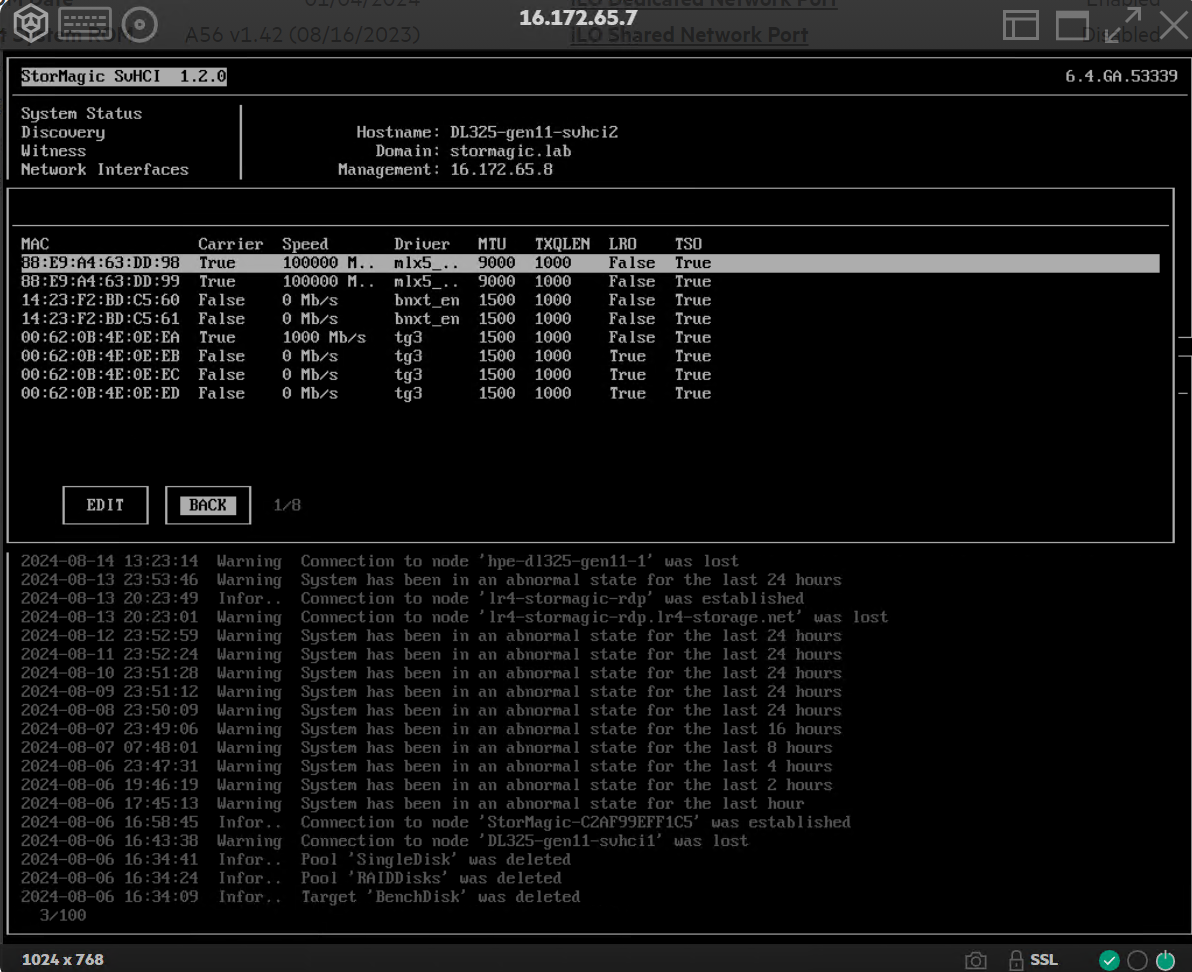Image resolution: width=1192 pixels, height=972 pixels.
Task: Select log entry lr4-stormagic-rdp was established
Action: pyautogui.click(x=412, y=599)
